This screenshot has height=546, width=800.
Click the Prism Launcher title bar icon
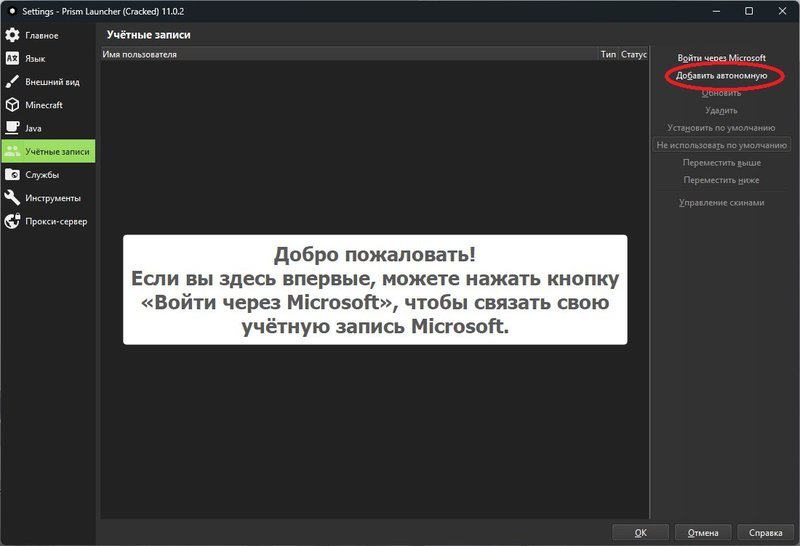coord(12,11)
